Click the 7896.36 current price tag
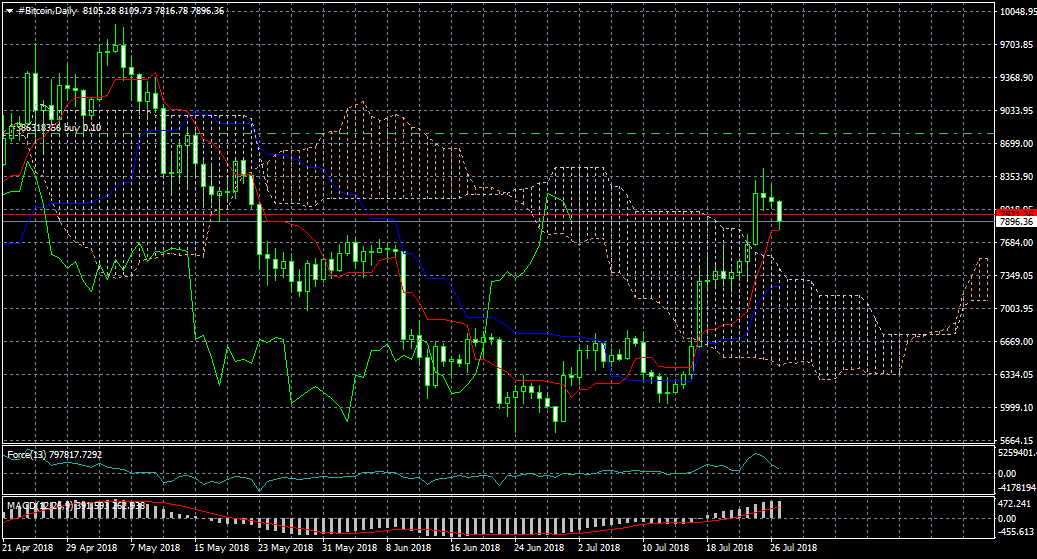 (1016, 222)
